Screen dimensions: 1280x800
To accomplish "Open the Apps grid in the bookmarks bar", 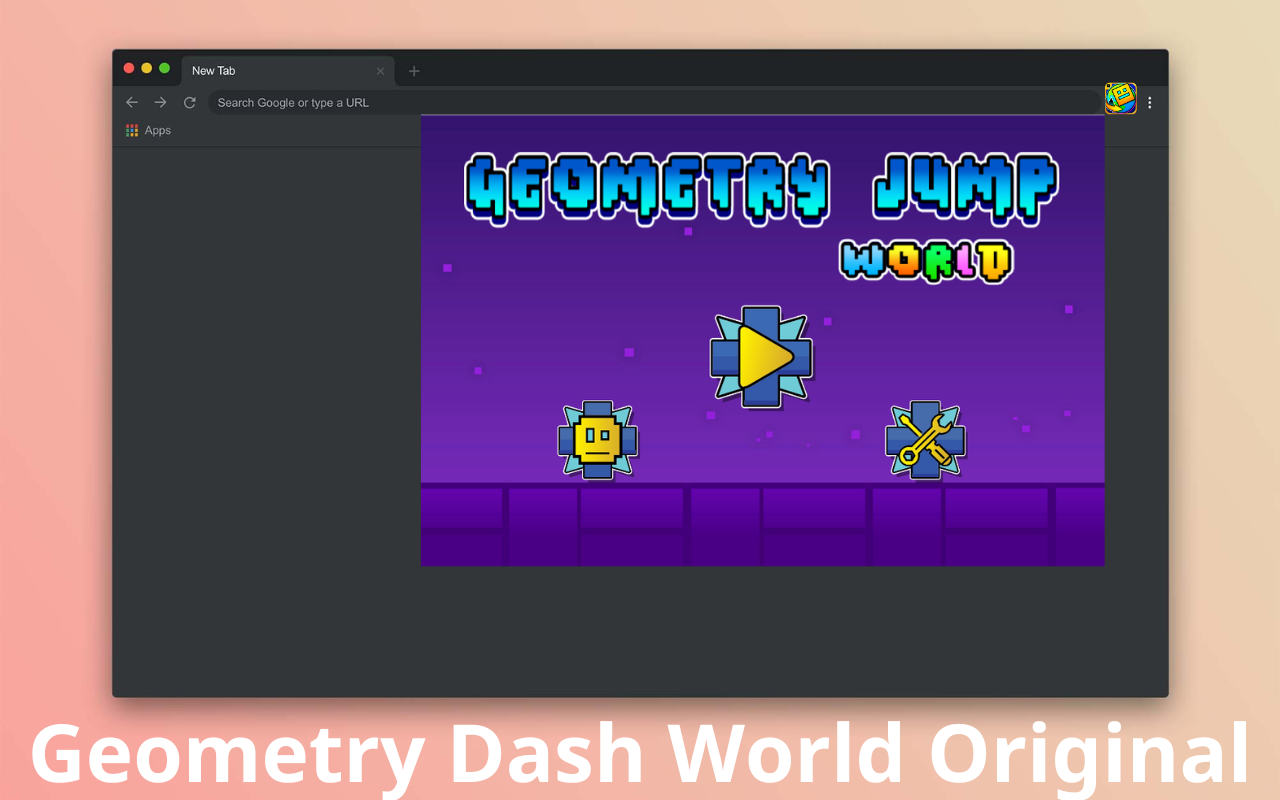I will tap(131, 130).
